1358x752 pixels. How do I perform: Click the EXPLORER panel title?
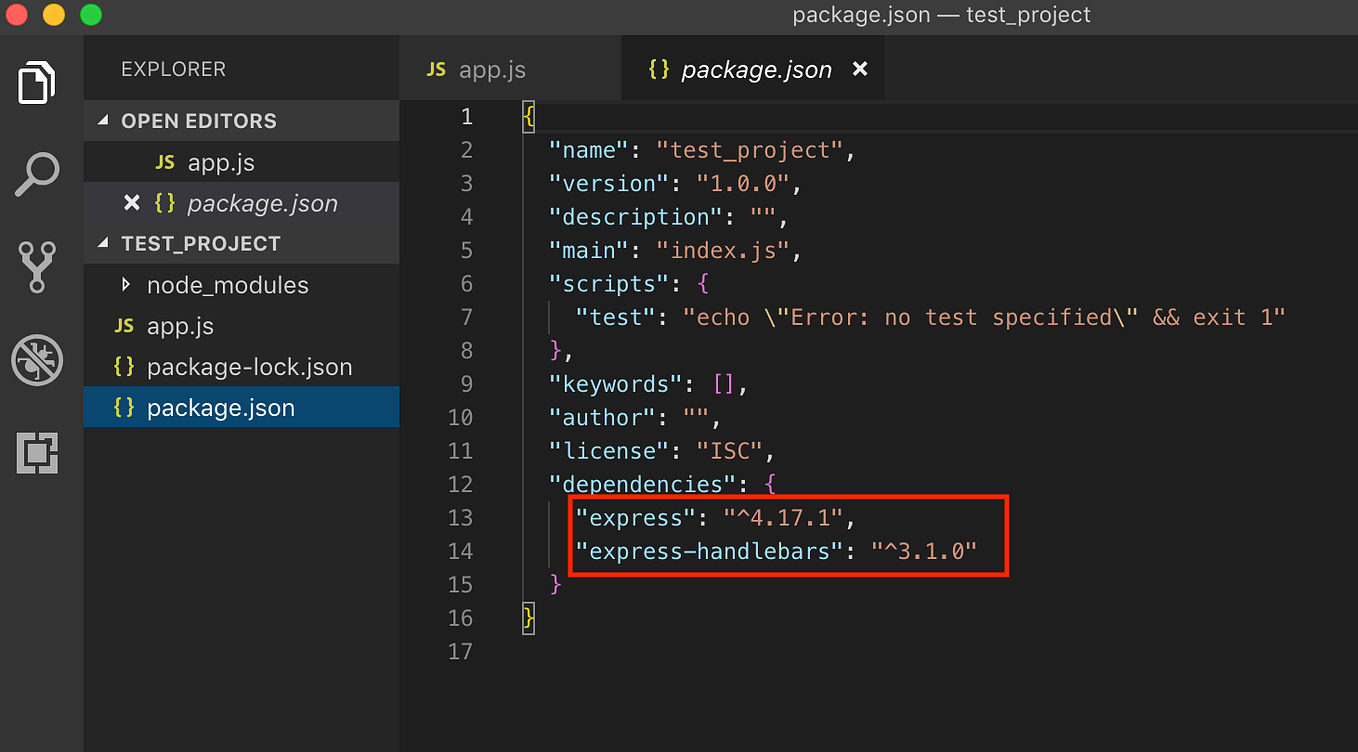(x=173, y=69)
